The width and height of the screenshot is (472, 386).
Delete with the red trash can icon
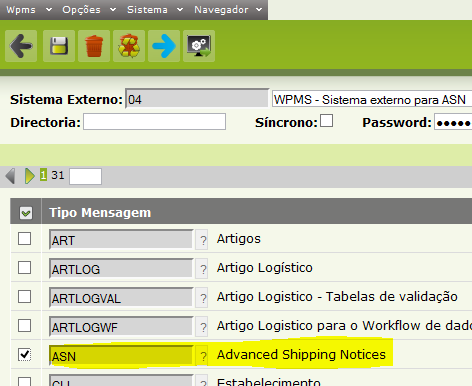click(x=94, y=46)
